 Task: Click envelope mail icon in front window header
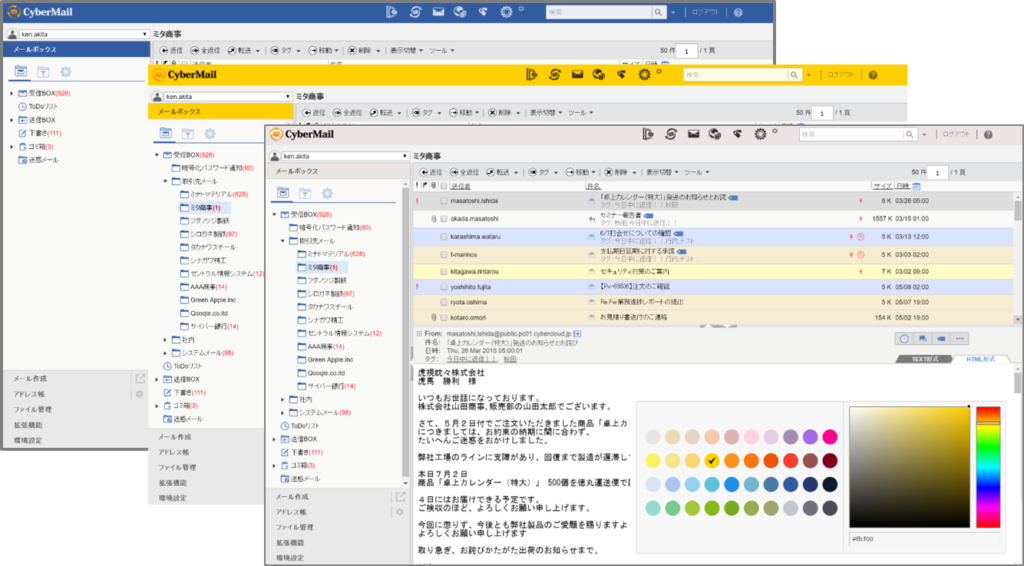click(693, 134)
